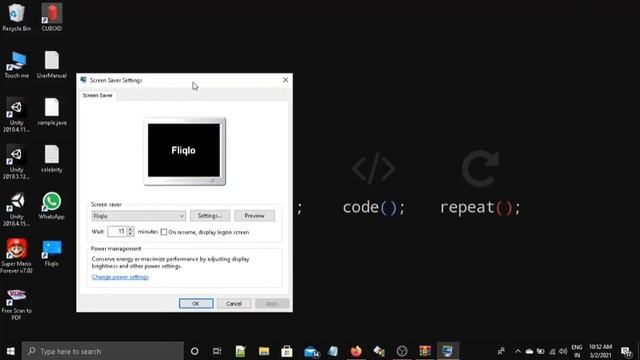Open OBS Studio from the taskbar

pyautogui.click(x=402, y=351)
